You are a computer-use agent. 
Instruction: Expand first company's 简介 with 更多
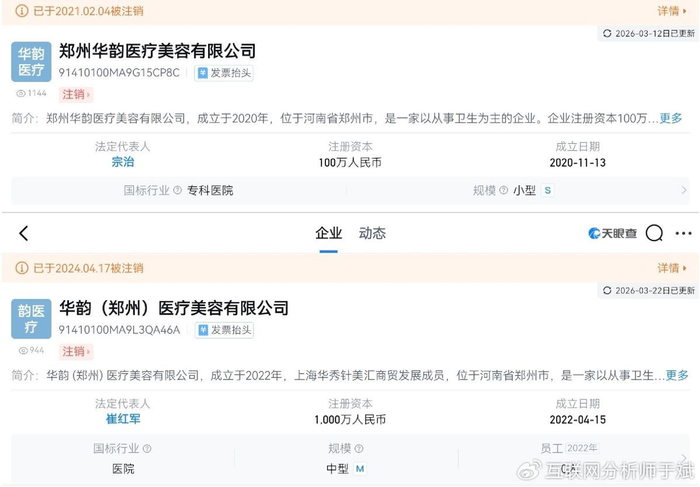pyautogui.click(x=671, y=118)
